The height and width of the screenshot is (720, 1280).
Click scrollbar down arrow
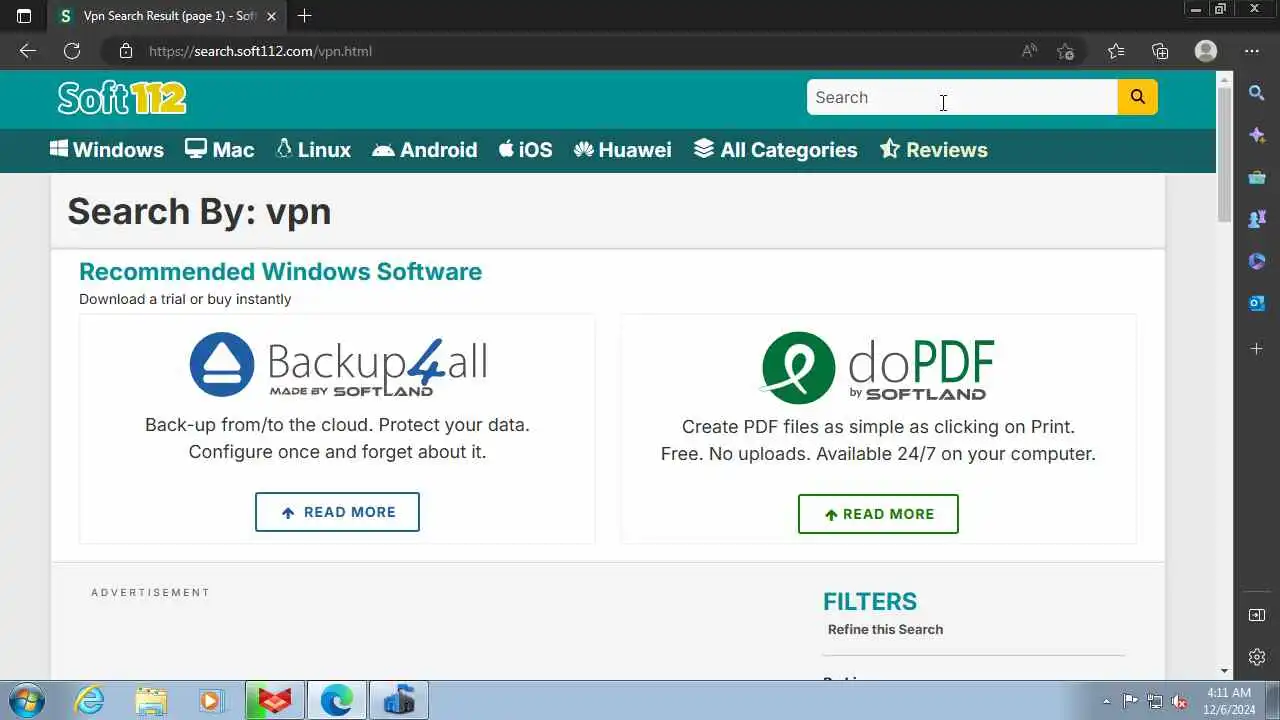pyautogui.click(x=1224, y=671)
